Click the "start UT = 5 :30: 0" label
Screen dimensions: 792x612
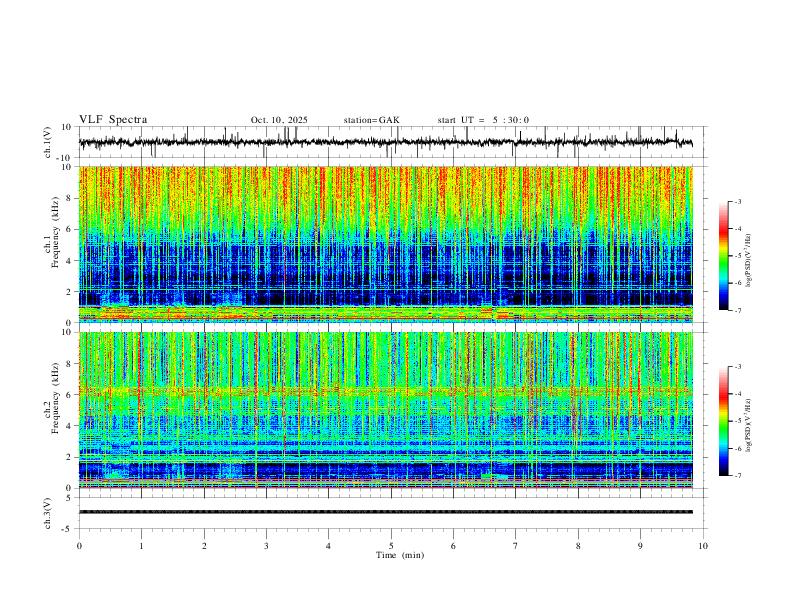(x=483, y=120)
